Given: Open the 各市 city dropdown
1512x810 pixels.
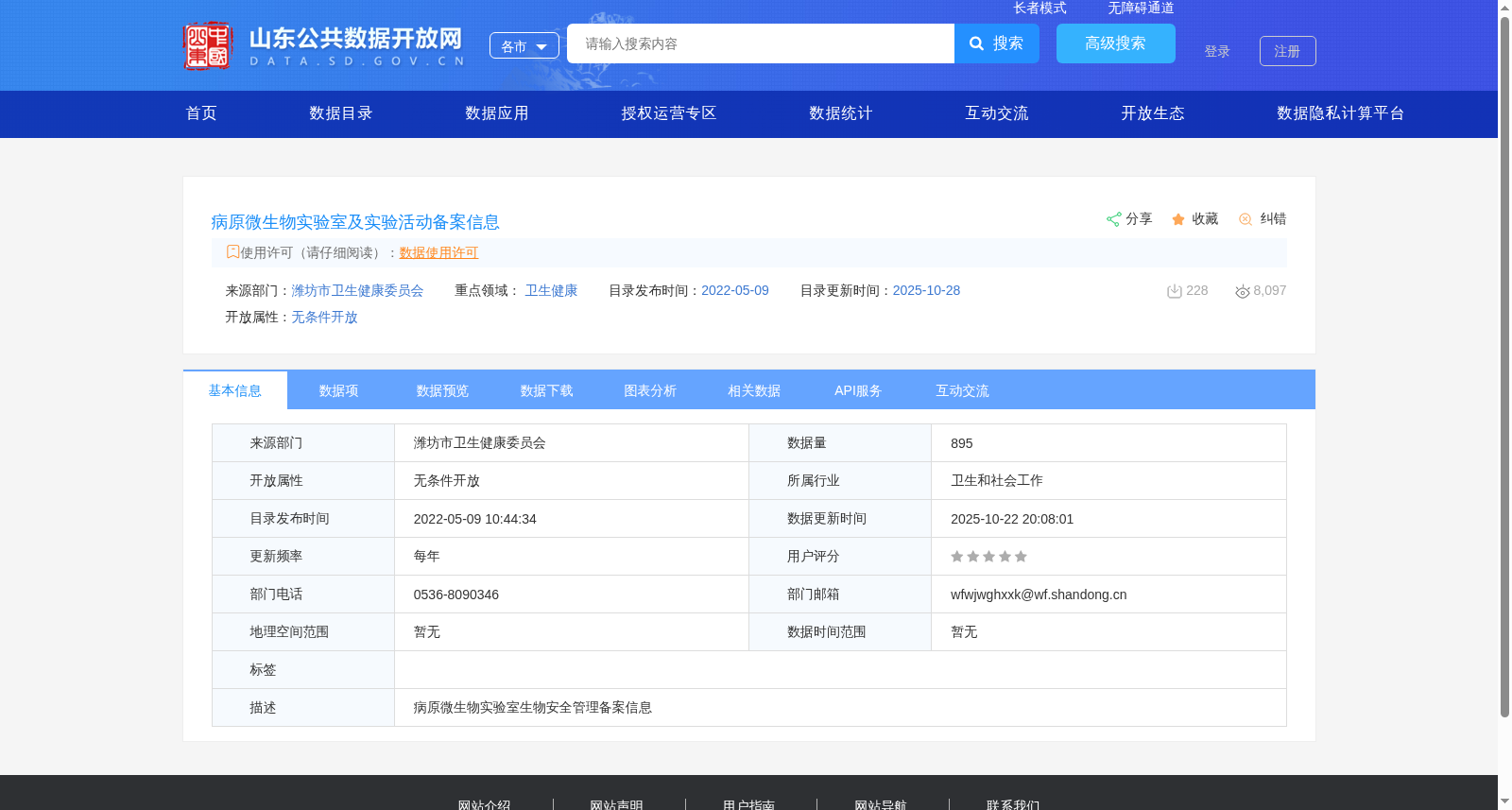Looking at the screenshot, I should point(524,45).
